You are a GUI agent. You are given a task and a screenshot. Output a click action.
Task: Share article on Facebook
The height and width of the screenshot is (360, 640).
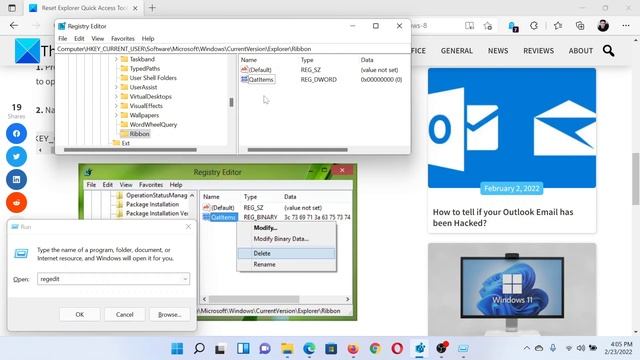pyautogui.click(x=16, y=133)
